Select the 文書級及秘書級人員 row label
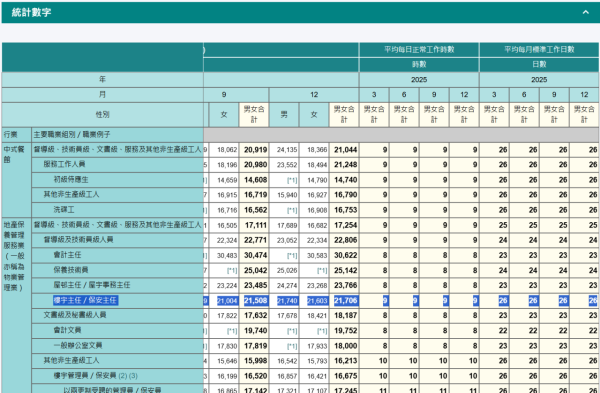 pyautogui.click(x=75, y=315)
